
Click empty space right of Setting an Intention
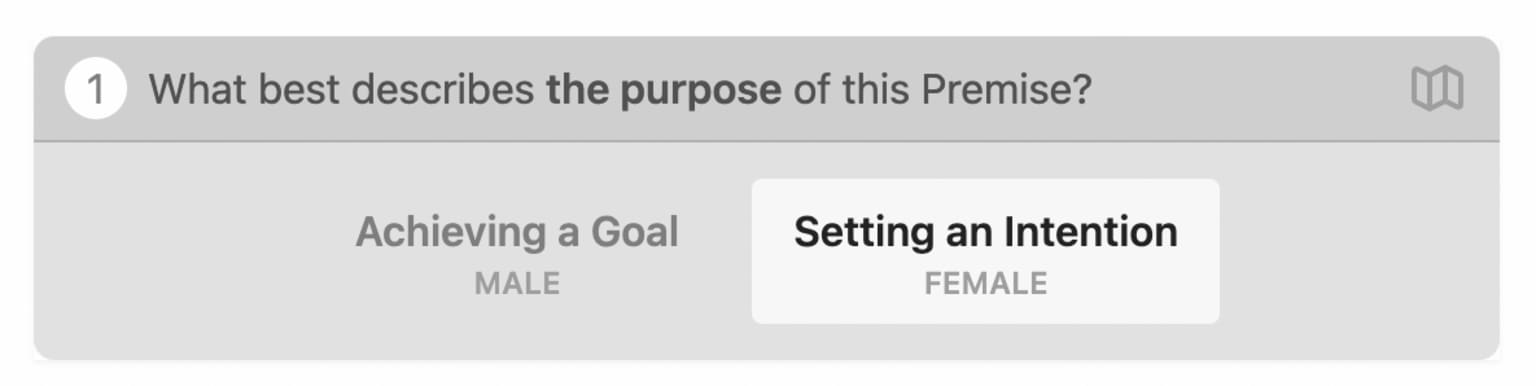[x=1359, y=251]
